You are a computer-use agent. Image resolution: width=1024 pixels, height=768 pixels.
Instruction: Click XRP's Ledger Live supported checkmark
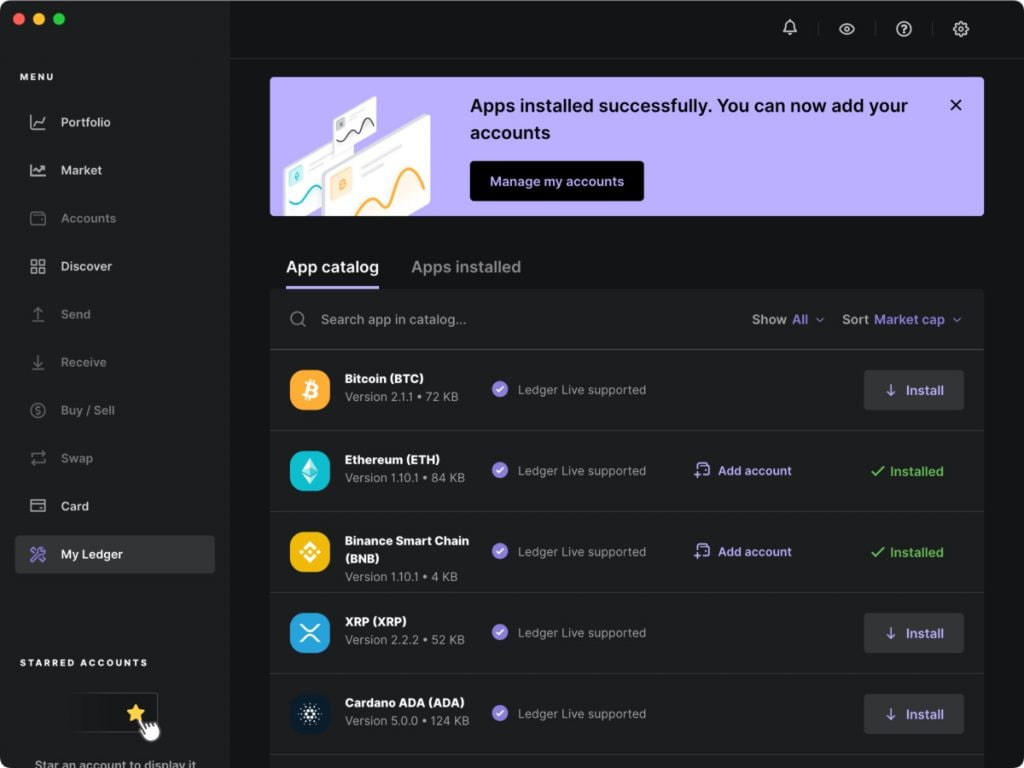500,633
